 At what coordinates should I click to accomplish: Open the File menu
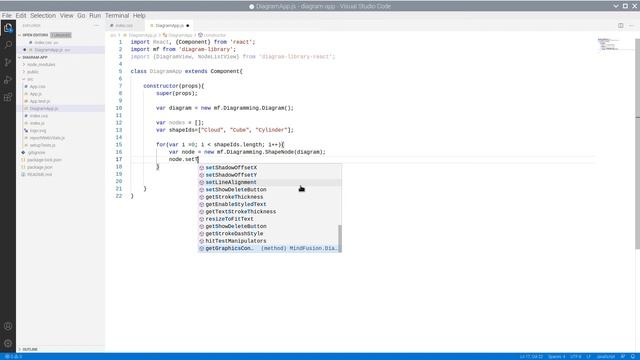click(7, 16)
